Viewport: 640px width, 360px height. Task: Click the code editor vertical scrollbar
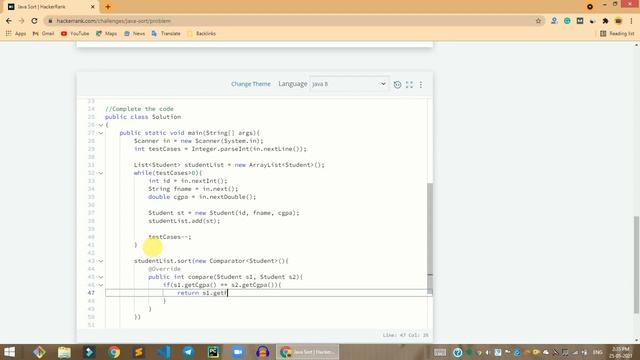point(430,238)
